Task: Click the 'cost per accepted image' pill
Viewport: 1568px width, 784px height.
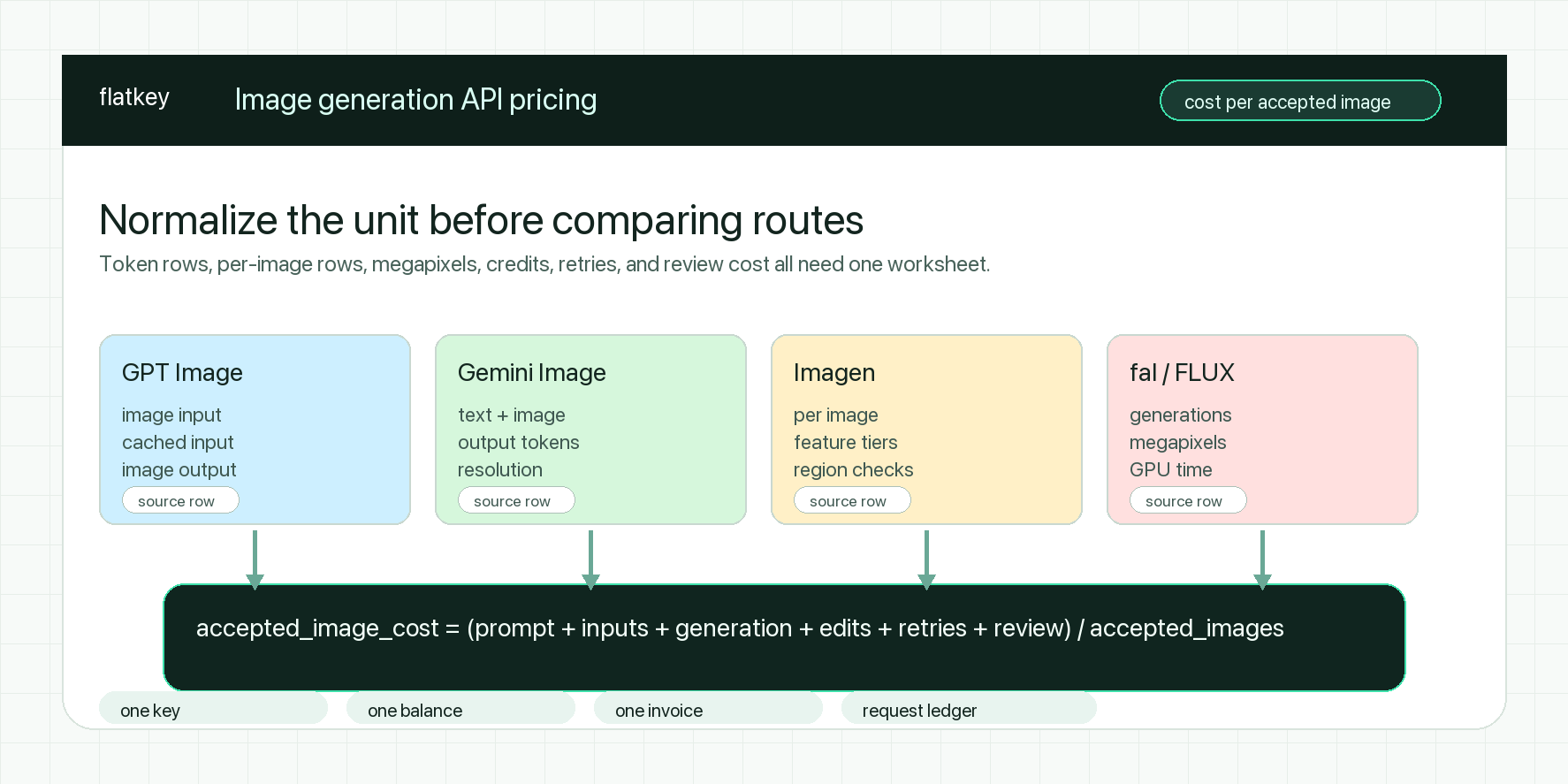Action: [x=1300, y=101]
